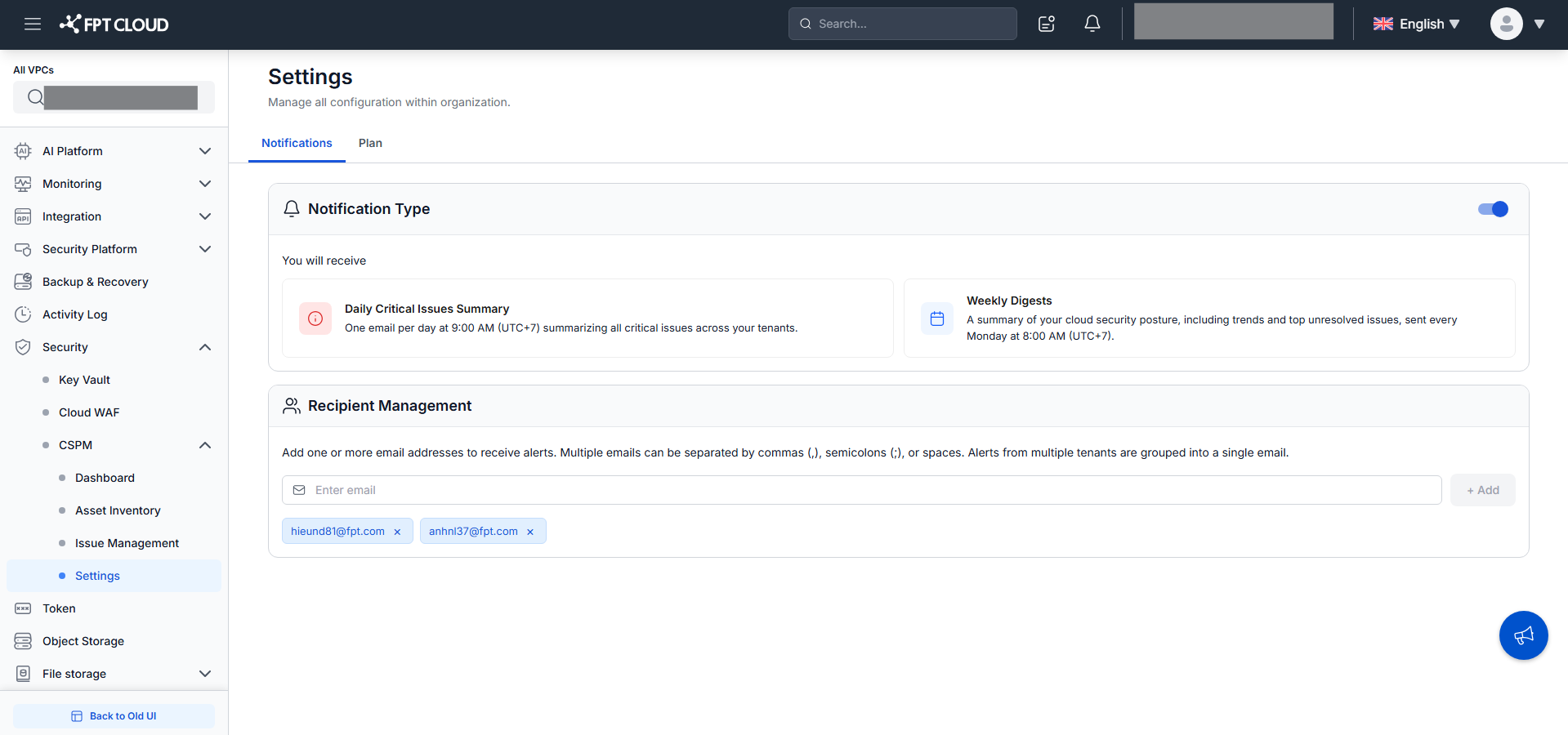The height and width of the screenshot is (735, 1568).
Task: Click the Enter email input field
Action: (x=862, y=490)
